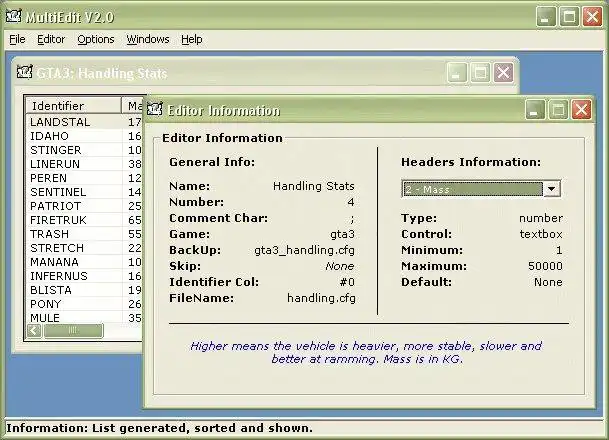Image resolution: width=609 pixels, height=440 pixels.
Task: Click the Maximum value '50000'
Action: click(545, 266)
